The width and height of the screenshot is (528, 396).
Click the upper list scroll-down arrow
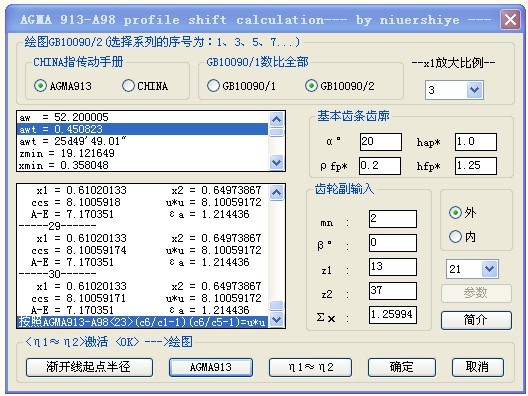[x=276, y=163]
